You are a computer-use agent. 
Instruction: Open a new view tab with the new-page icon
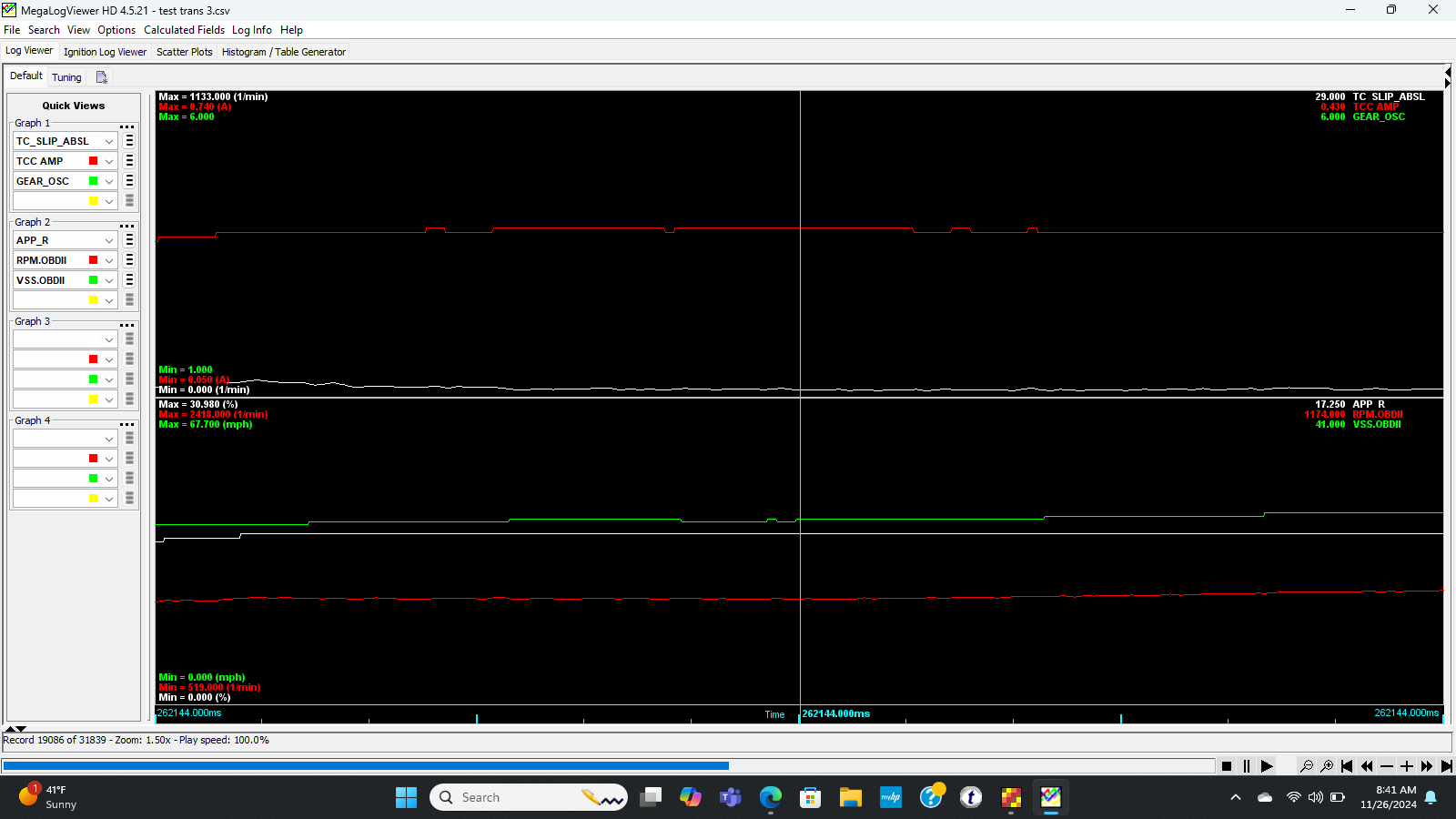click(x=101, y=76)
